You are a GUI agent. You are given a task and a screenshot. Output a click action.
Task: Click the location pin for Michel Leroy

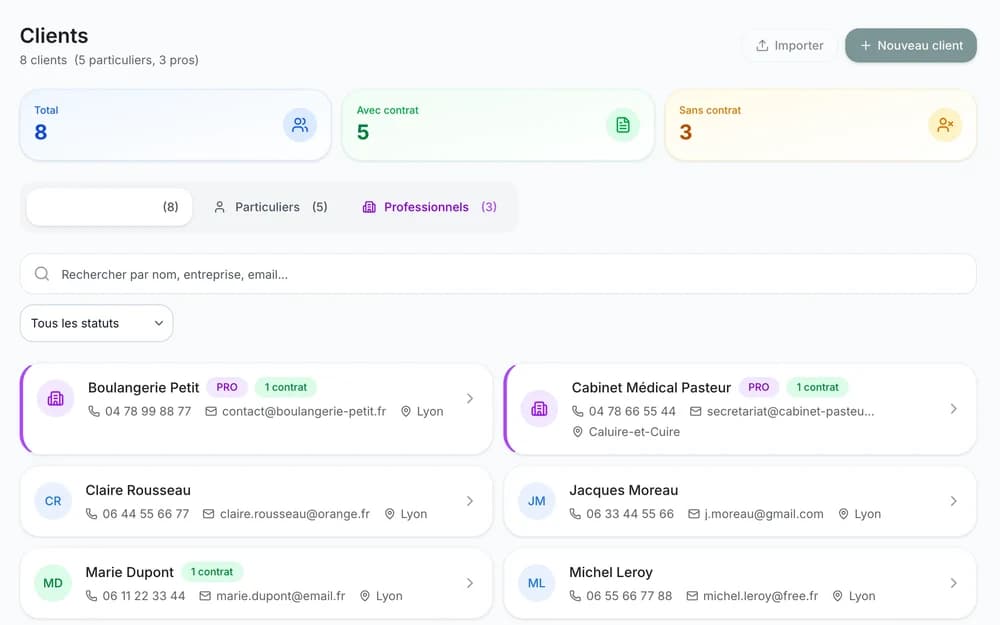tap(837, 596)
